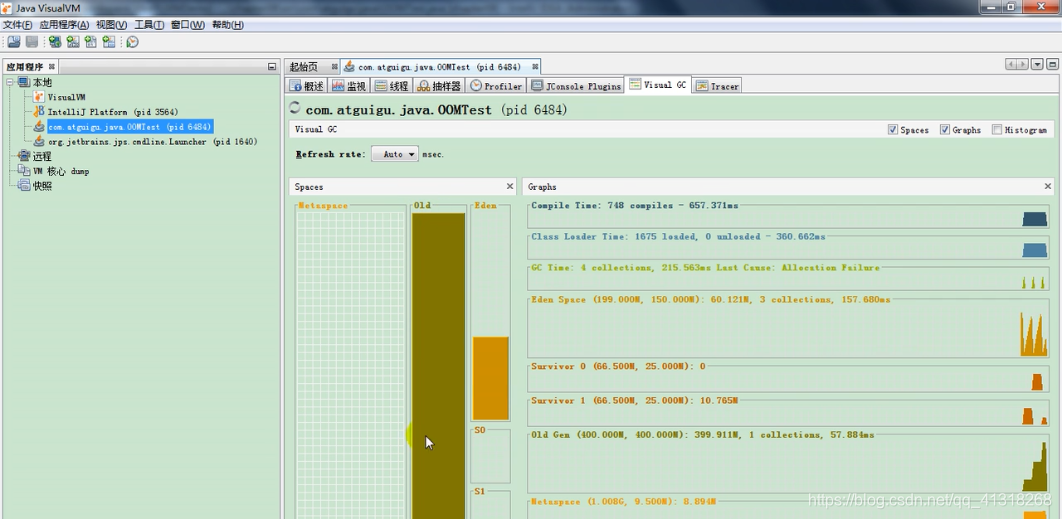This screenshot has width=1062, height=519.
Task: Select IntelliJ Platform (pid 3564) node
Action: [113, 112]
